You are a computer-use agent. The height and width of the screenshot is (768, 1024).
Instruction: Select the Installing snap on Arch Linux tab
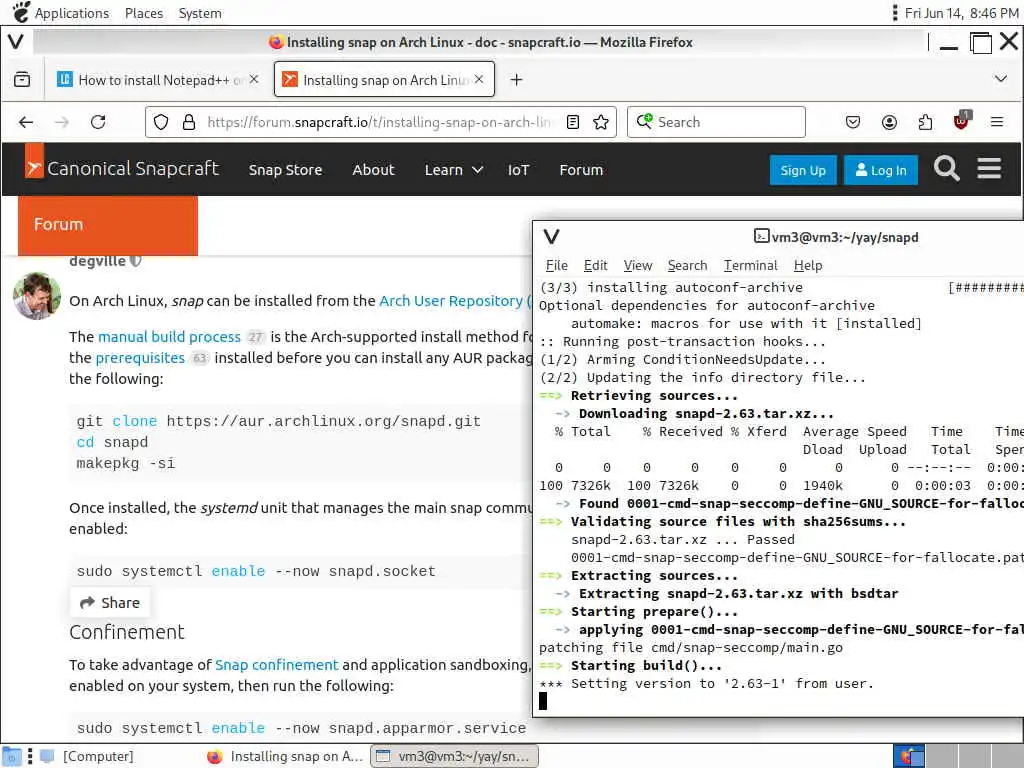click(384, 80)
